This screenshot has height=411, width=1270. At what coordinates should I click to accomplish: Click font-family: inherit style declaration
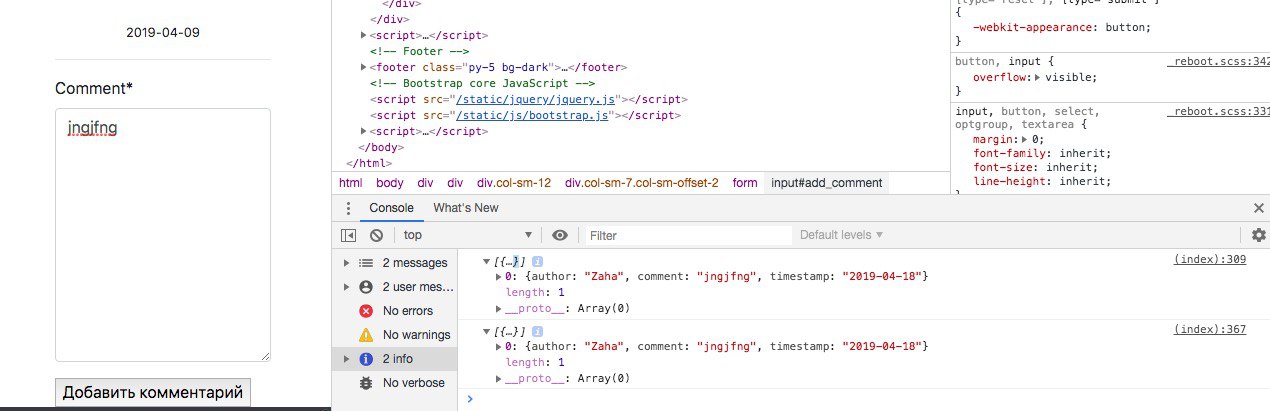point(1042,153)
